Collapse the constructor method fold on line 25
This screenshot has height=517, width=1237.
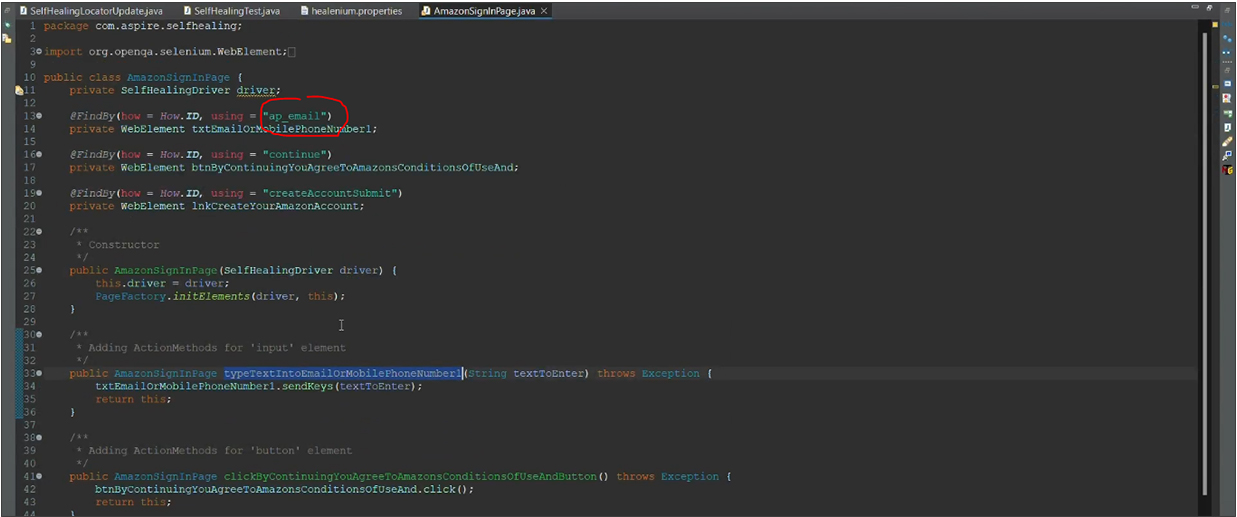(38, 270)
